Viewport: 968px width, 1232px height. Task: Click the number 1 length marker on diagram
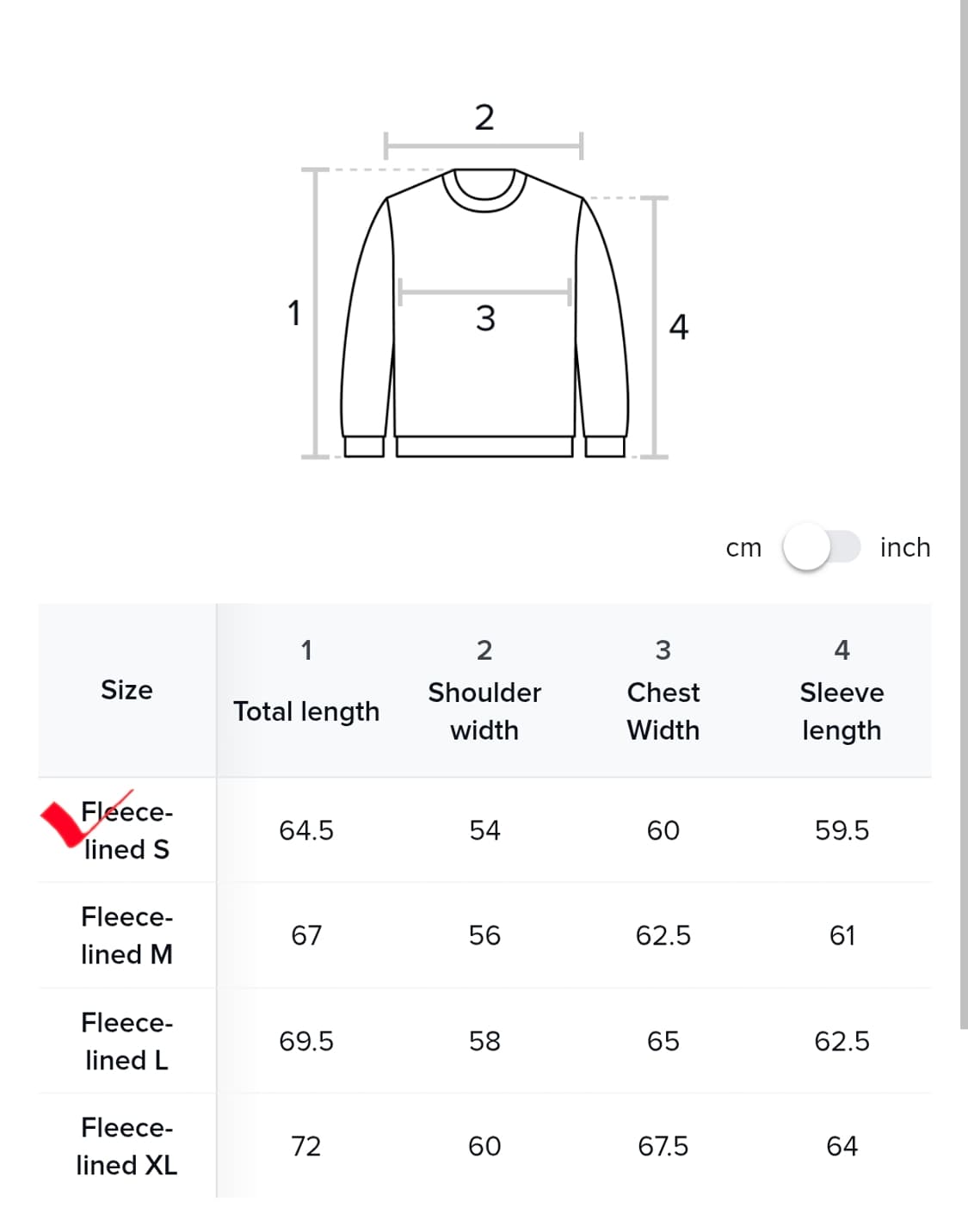294,313
